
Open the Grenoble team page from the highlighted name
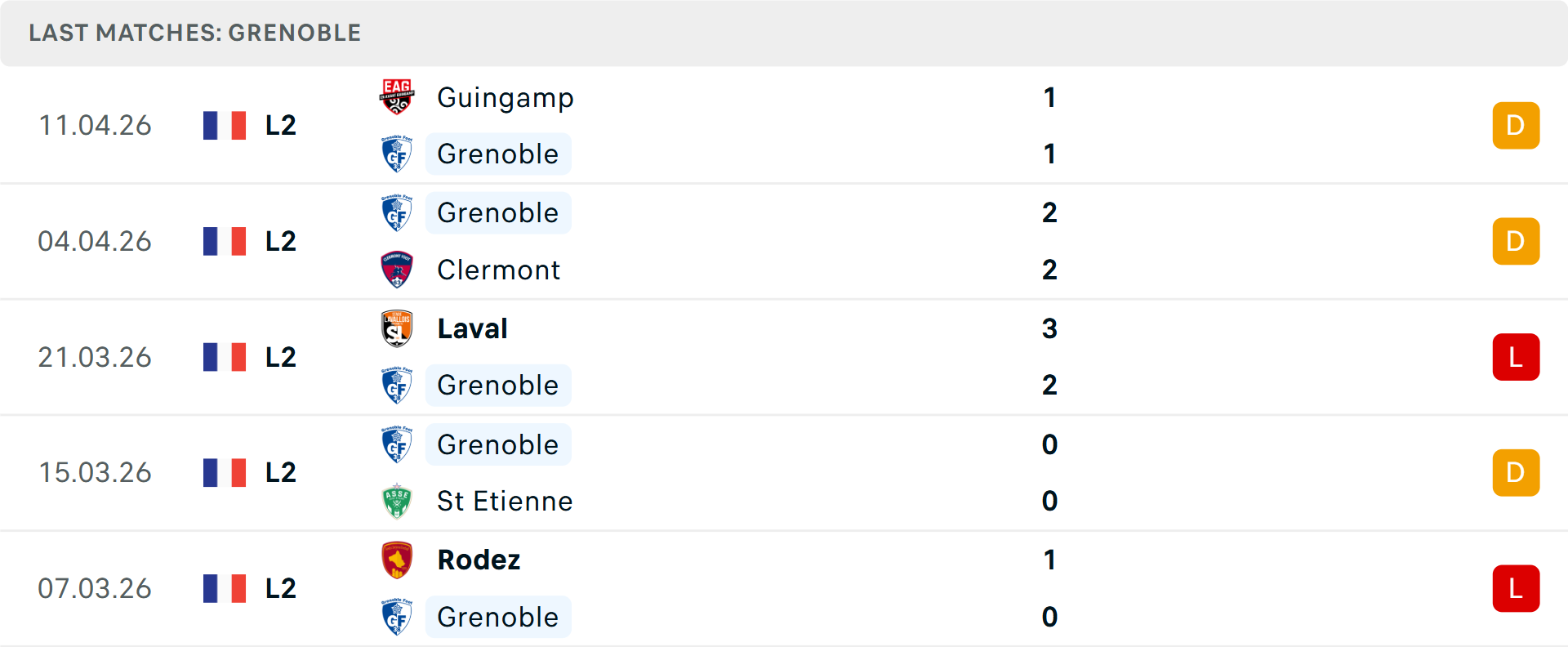click(498, 154)
